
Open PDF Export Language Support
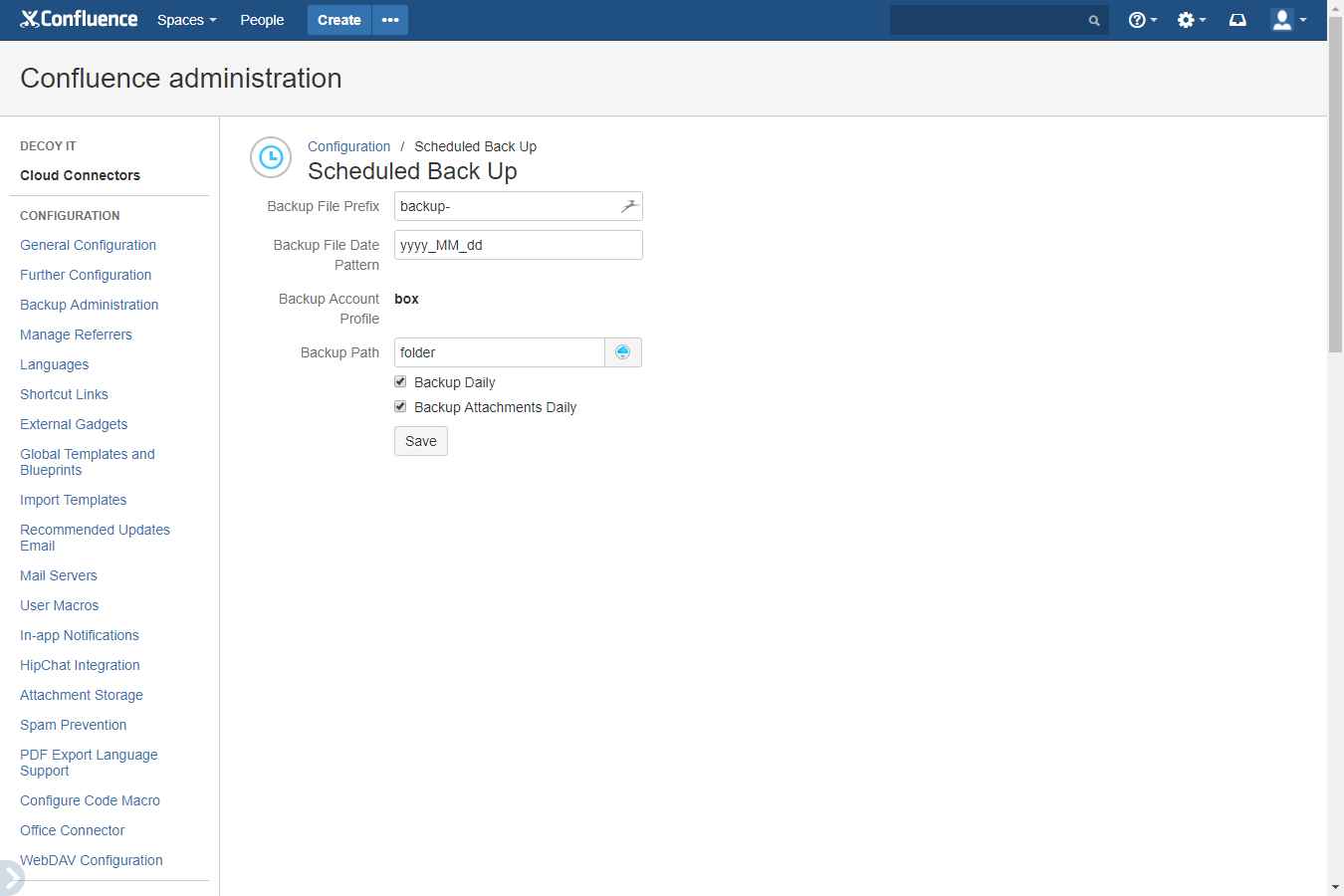(89, 763)
